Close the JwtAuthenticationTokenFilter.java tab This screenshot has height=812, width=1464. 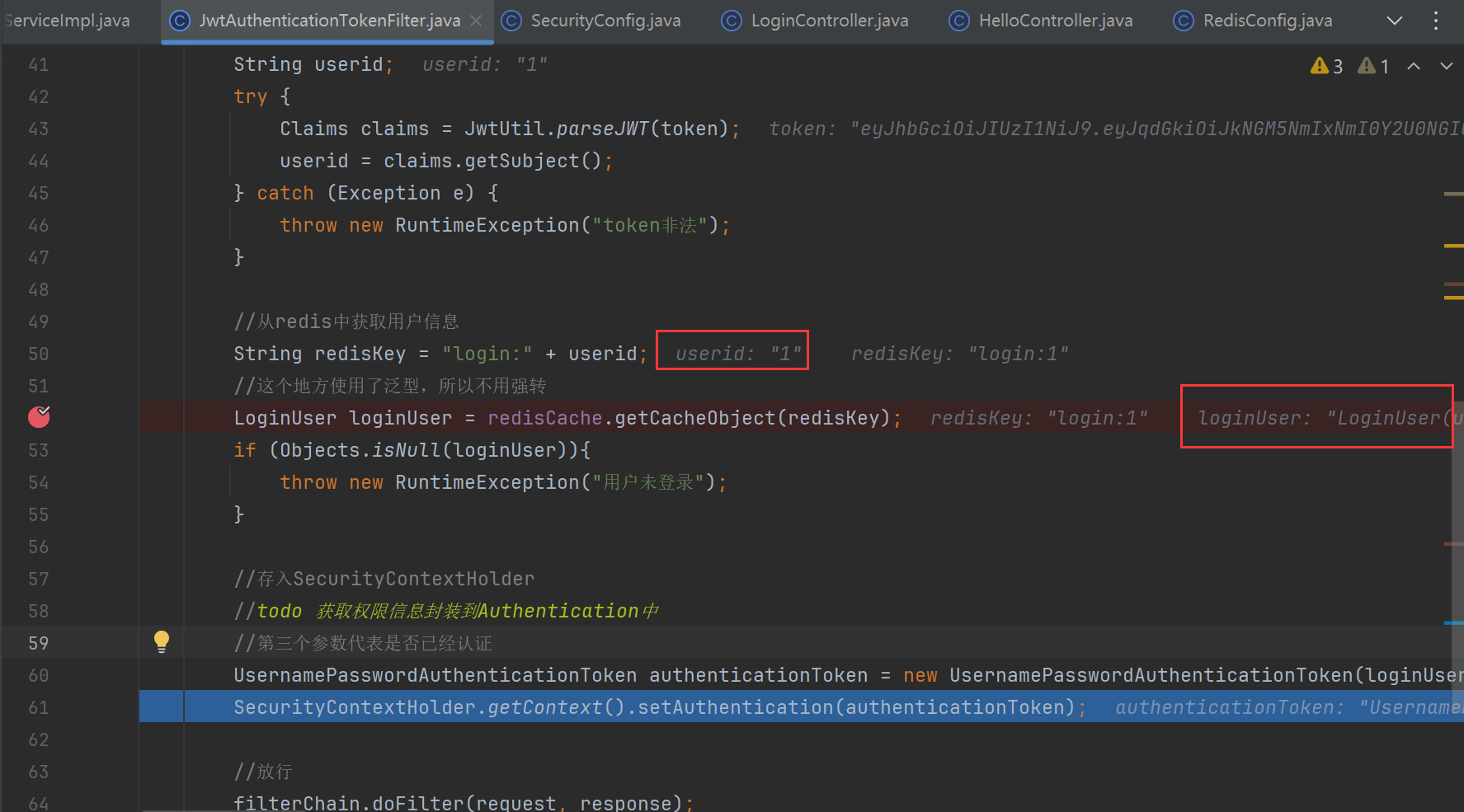pyautogui.click(x=477, y=21)
